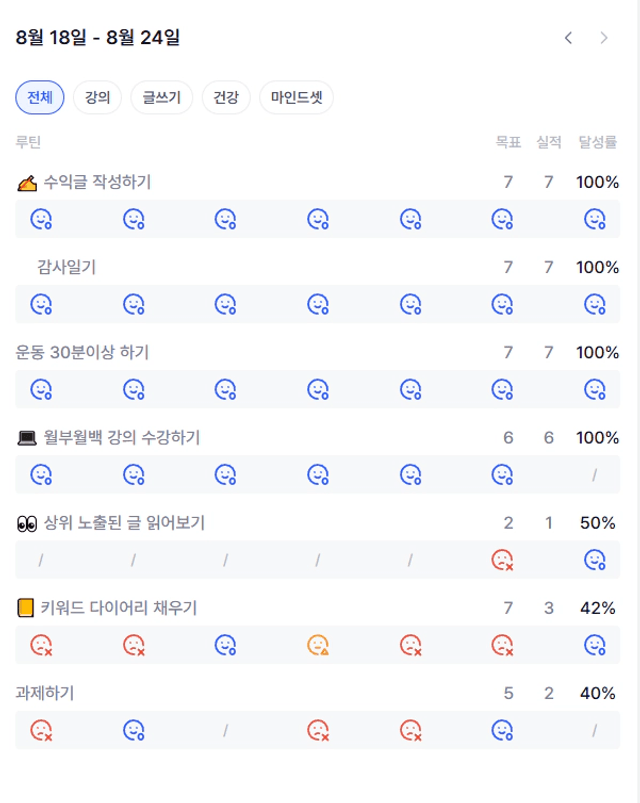Viewport: 640px width, 803px height.
Task: Click the laptop emoji beside 월부월백 강의
Action: [x=27, y=438]
